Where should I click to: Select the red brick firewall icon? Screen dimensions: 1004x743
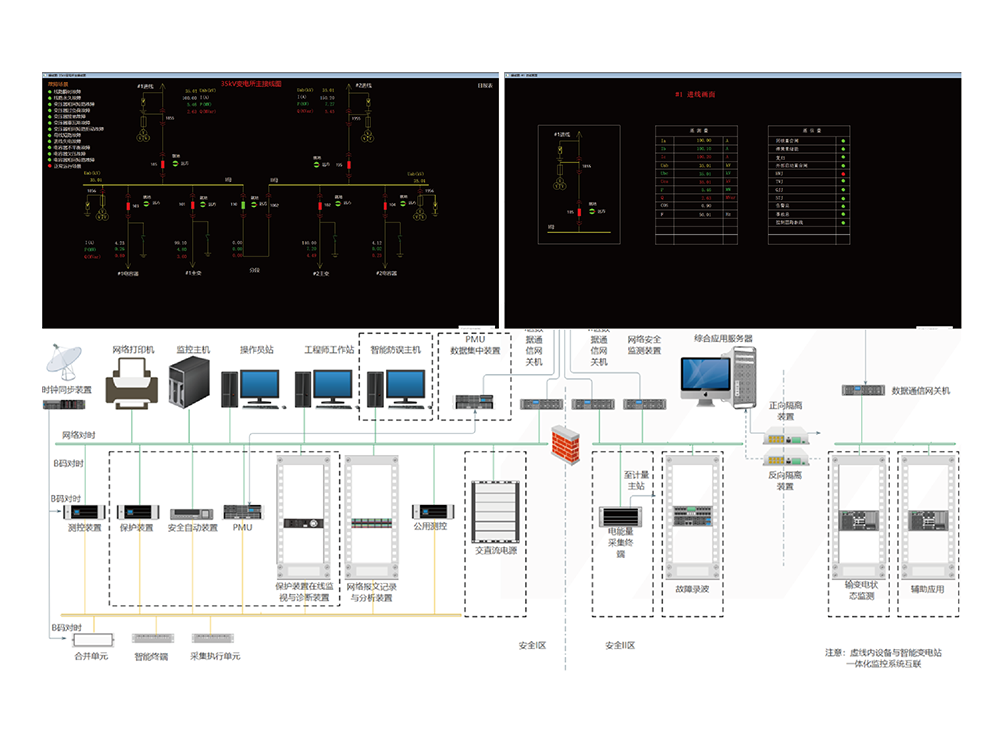(x=565, y=439)
